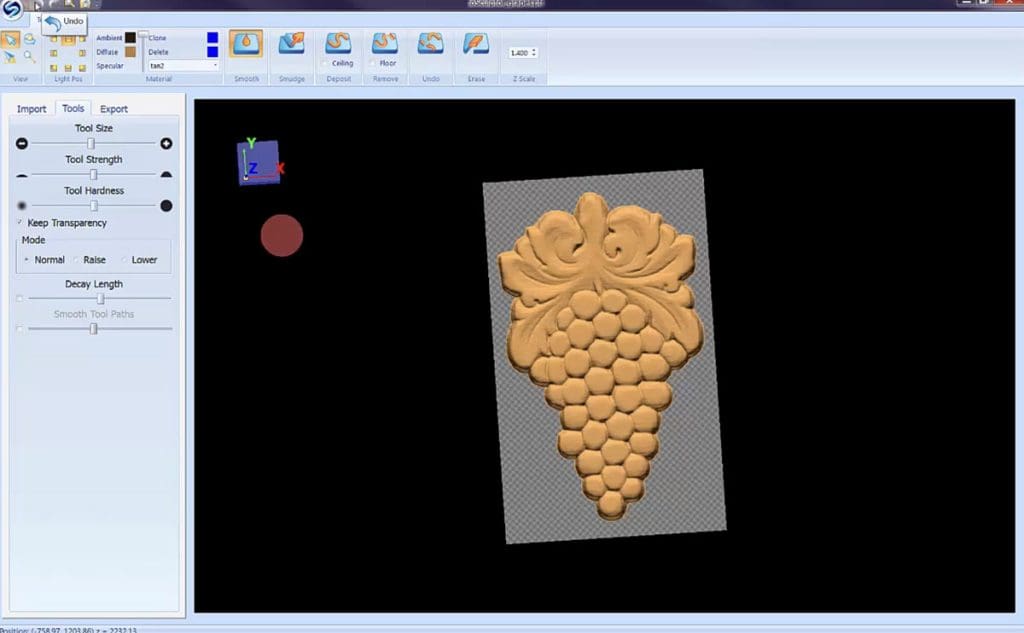Screen dimensions: 1024x633
Task: Open the application logo menu button
Action: 12,8
